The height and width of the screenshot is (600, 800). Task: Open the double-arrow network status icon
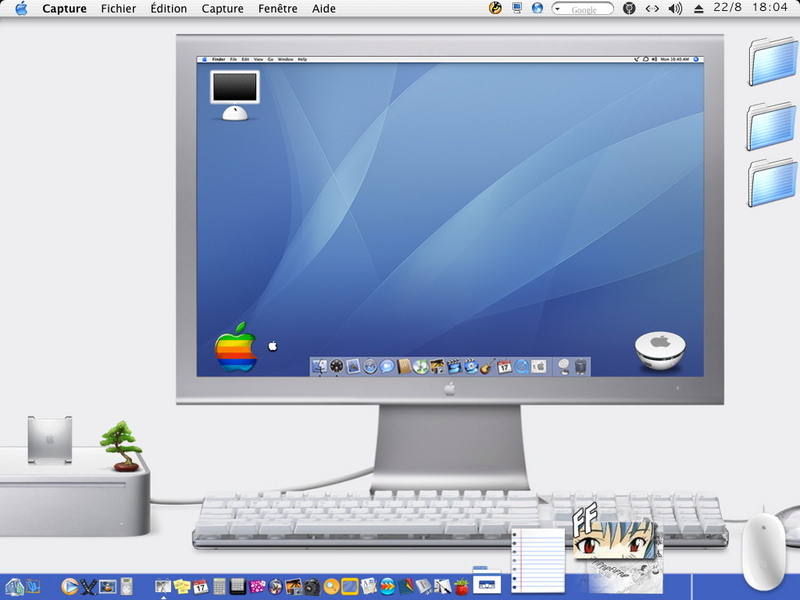(652, 9)
